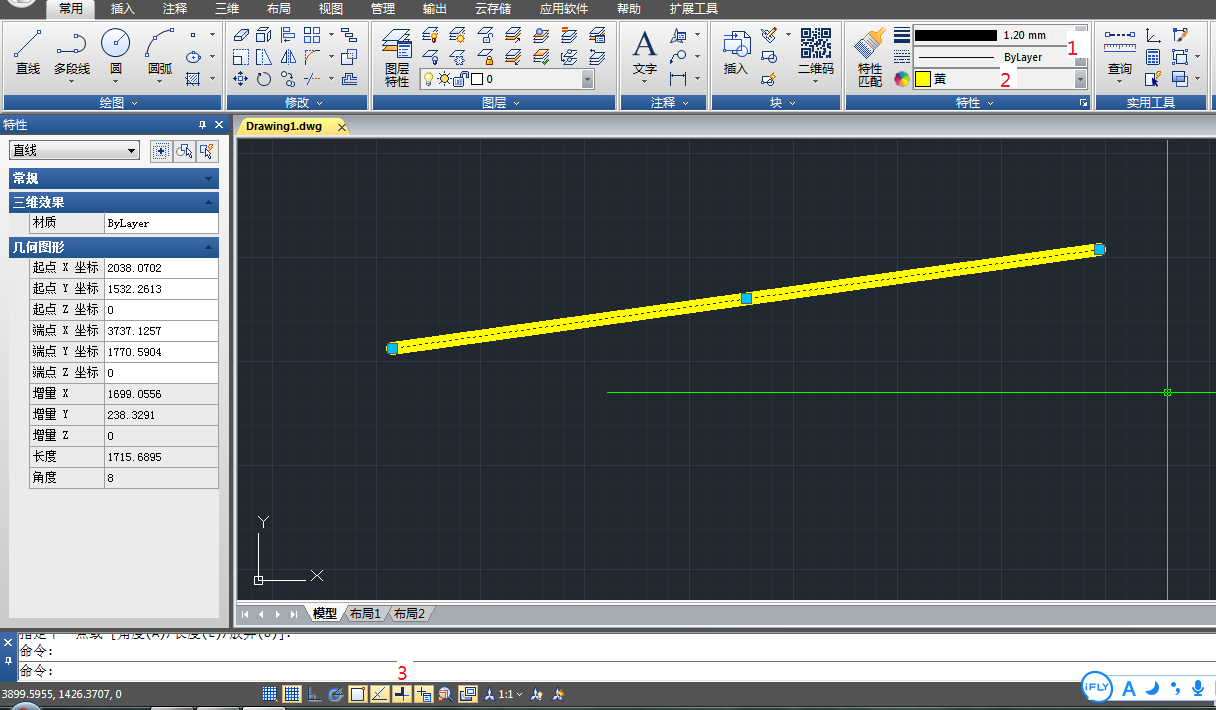The height and width of the screenshot is (710, 1216).
Task: Click the midpoint grip of yellow line
Action: [x=745, y=298]
